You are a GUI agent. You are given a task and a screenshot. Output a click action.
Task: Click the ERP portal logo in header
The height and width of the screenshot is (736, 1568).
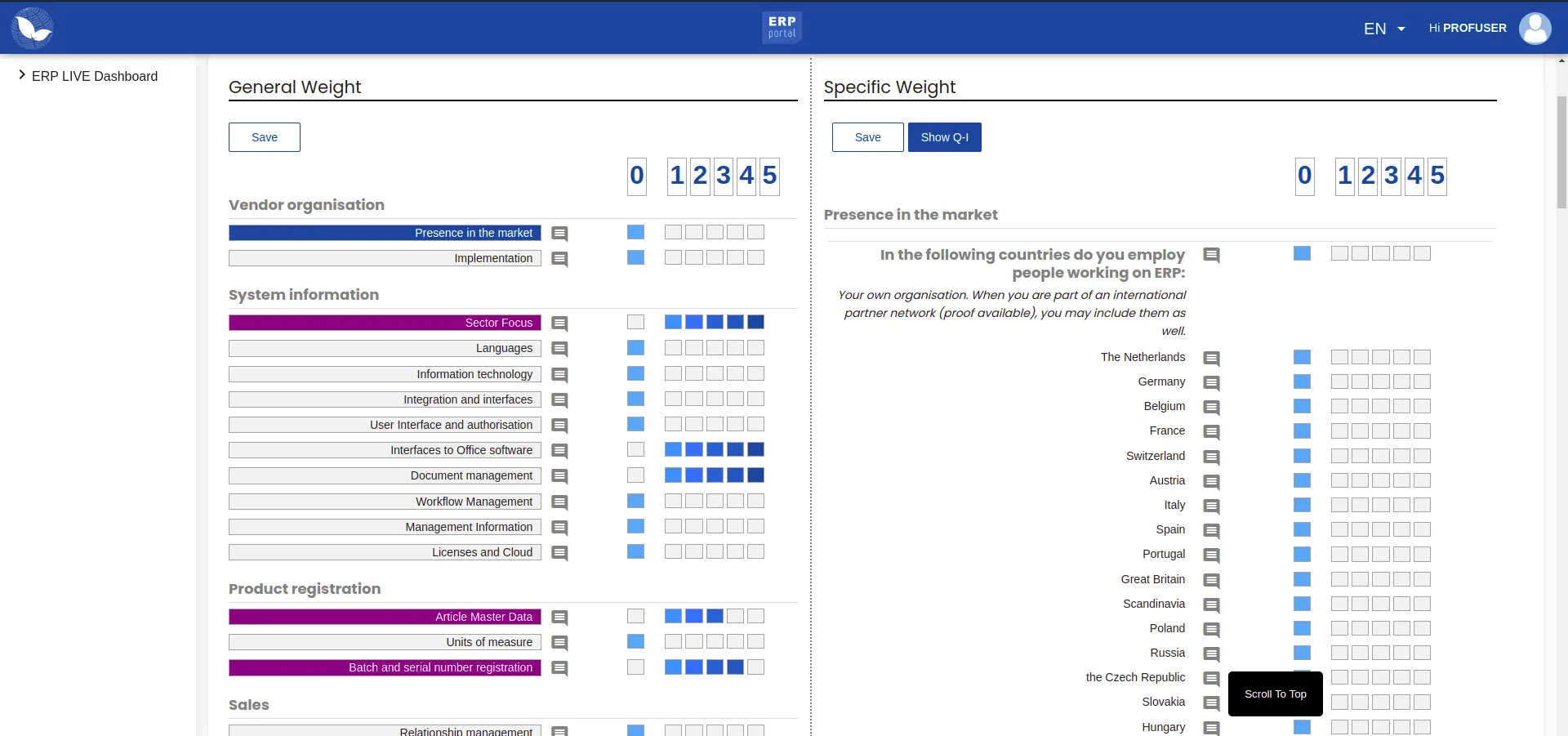point(782,27)
